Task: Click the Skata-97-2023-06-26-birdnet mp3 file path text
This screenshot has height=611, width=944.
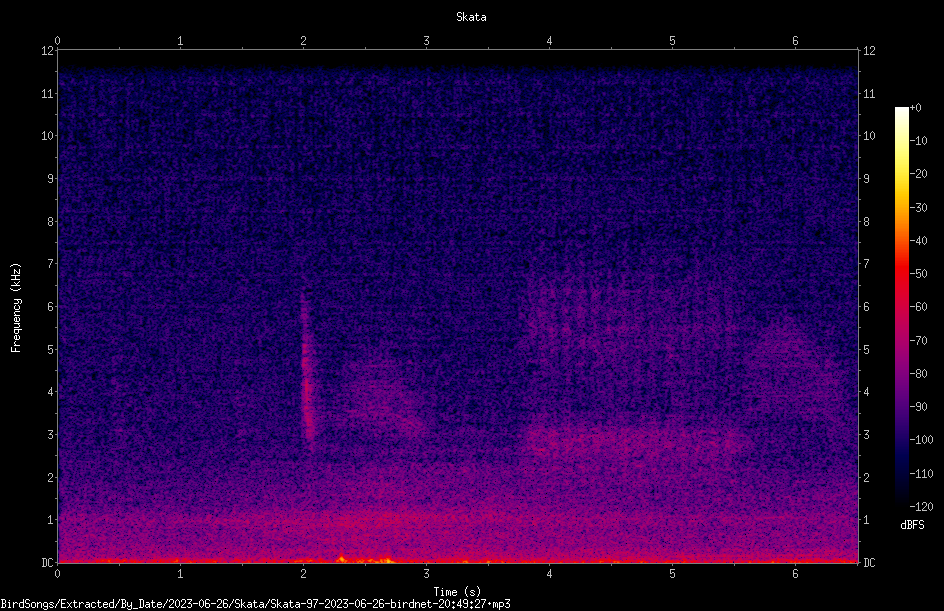Action: coord(255,604)
